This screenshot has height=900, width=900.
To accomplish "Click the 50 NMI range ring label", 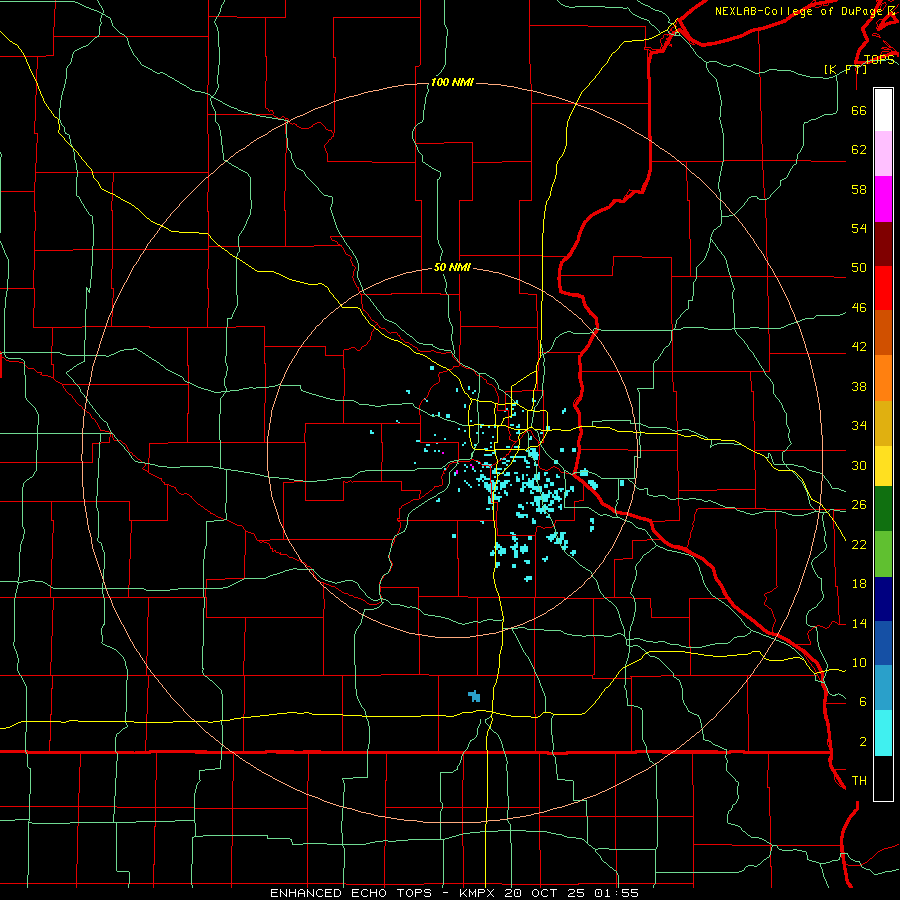I will [x=452, y=267].
